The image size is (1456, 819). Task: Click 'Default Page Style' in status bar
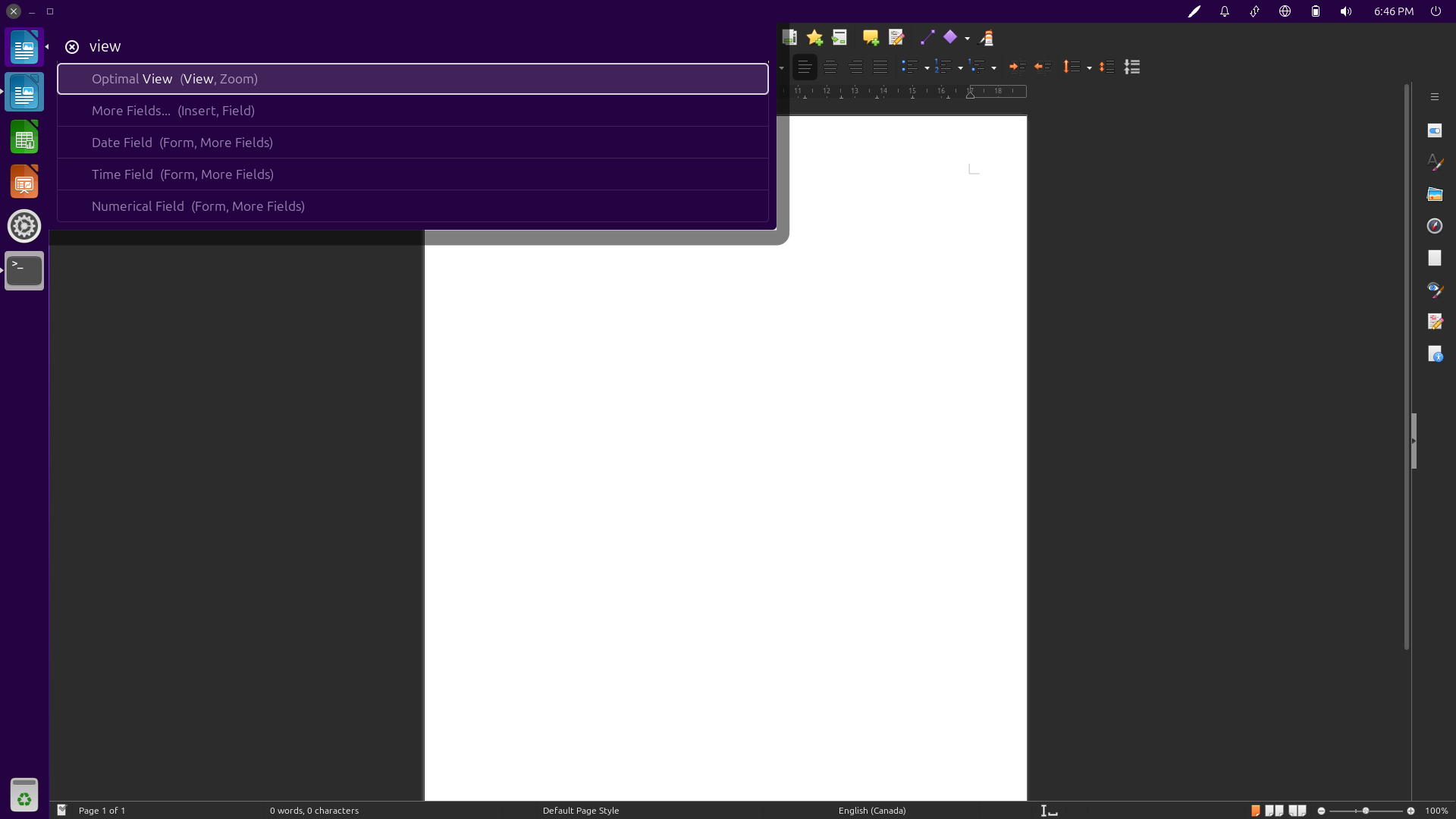pyautogui.click(x=581, y=811)
